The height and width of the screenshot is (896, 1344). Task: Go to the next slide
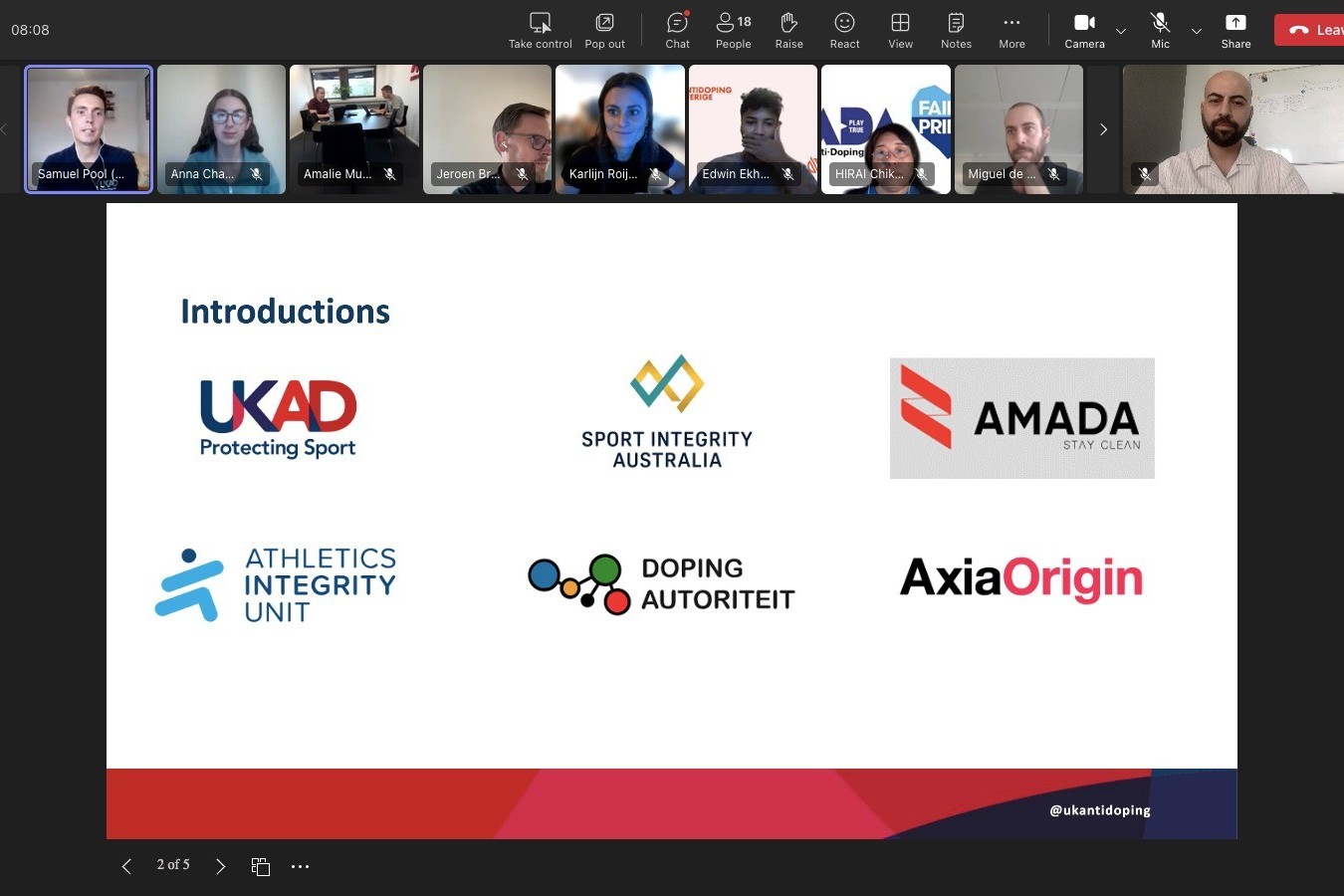[220, 866]
